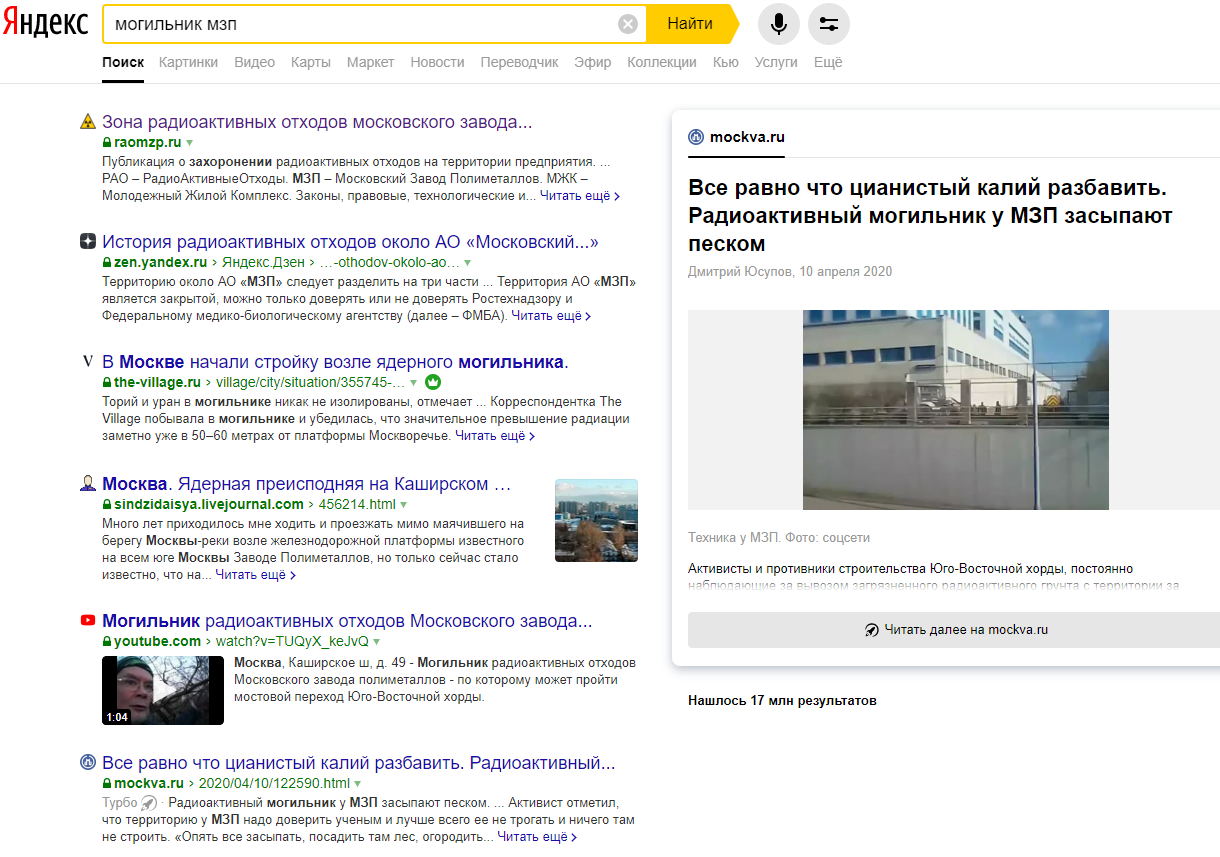Switch to the Видео tab
Image resolution: width=1220 pixels, height=857 pixels.
coord(255,62)
